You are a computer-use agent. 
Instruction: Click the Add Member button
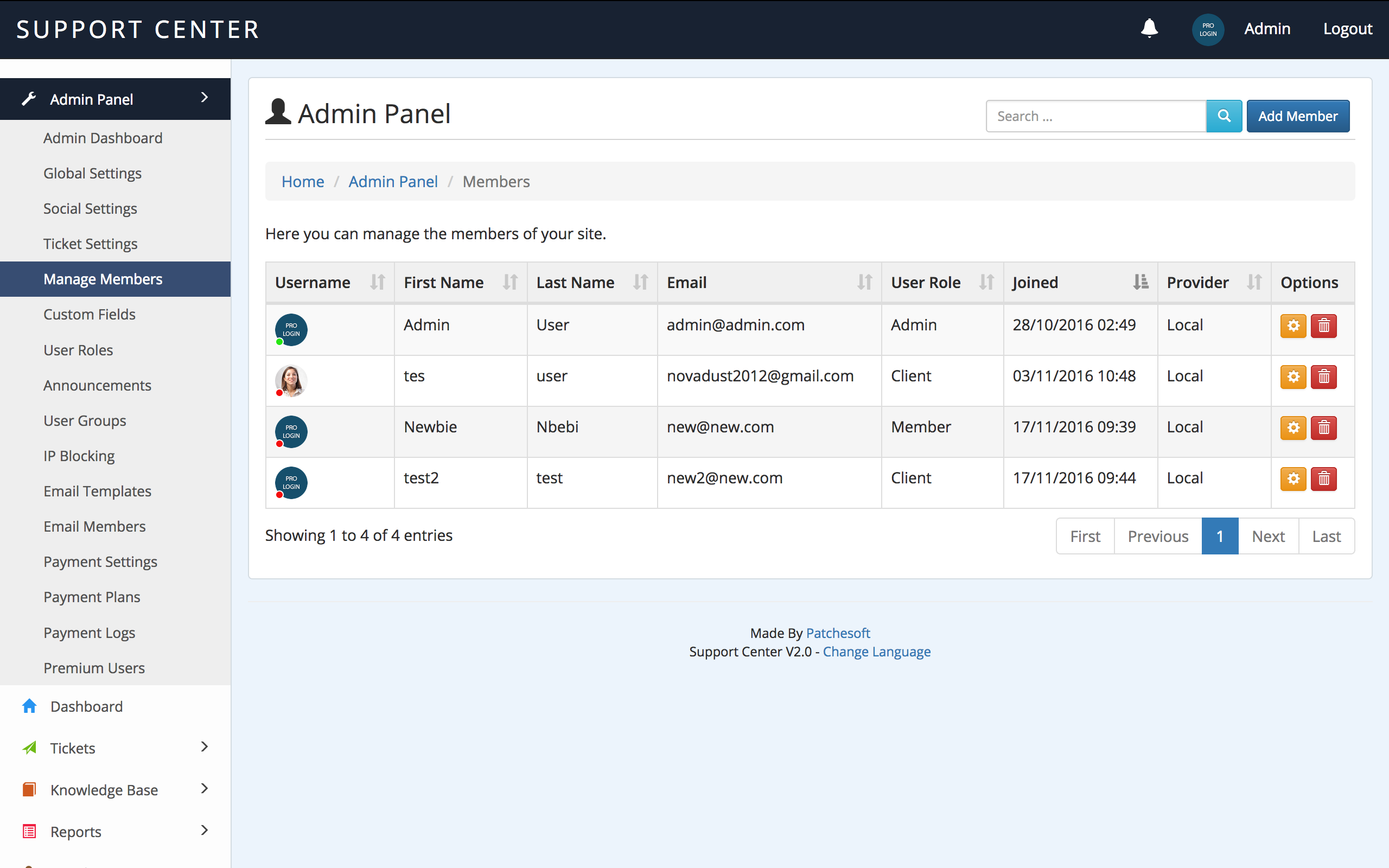[x=1297, y=116]
